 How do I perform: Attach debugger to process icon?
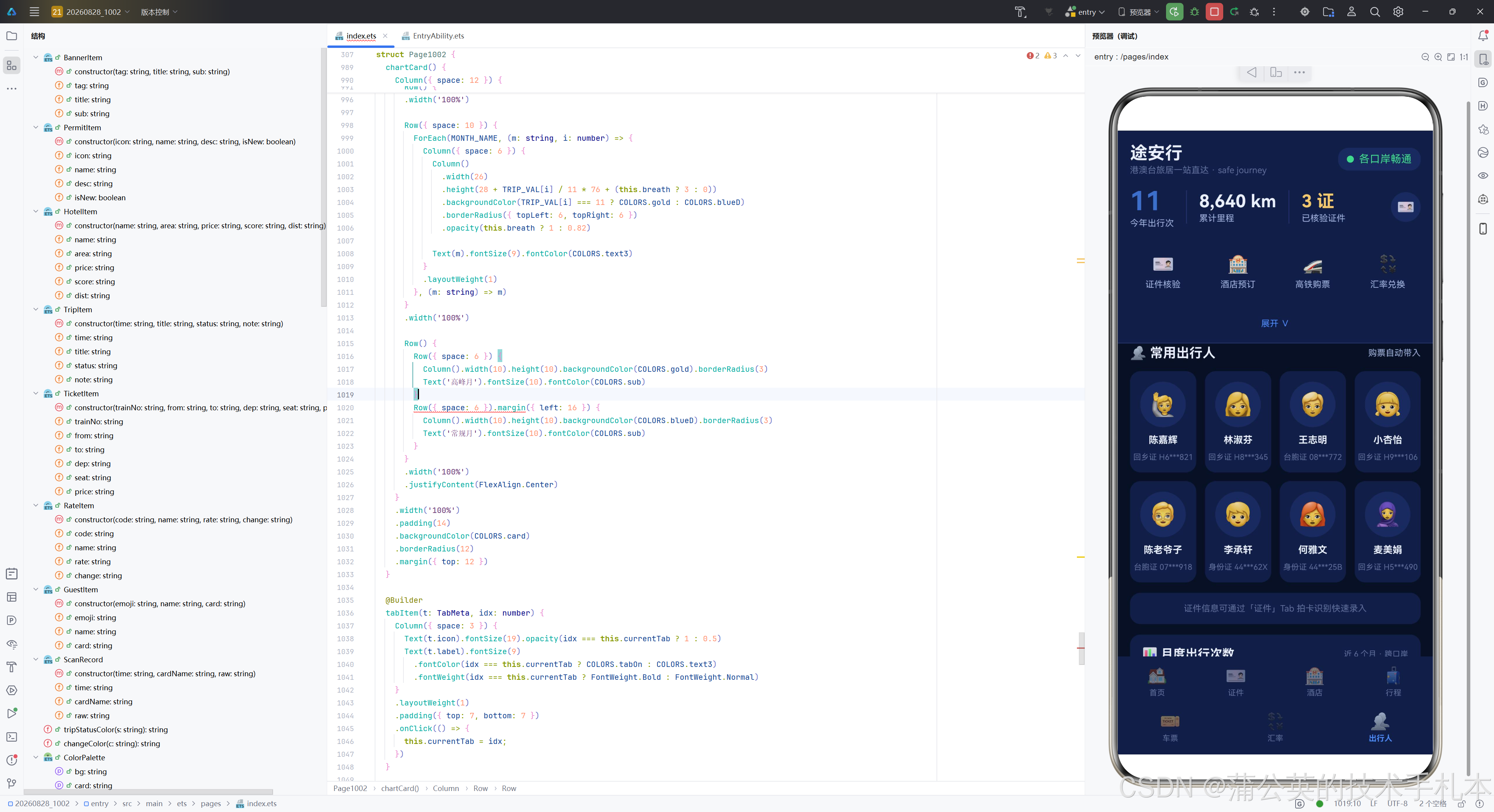point(1254,12)
